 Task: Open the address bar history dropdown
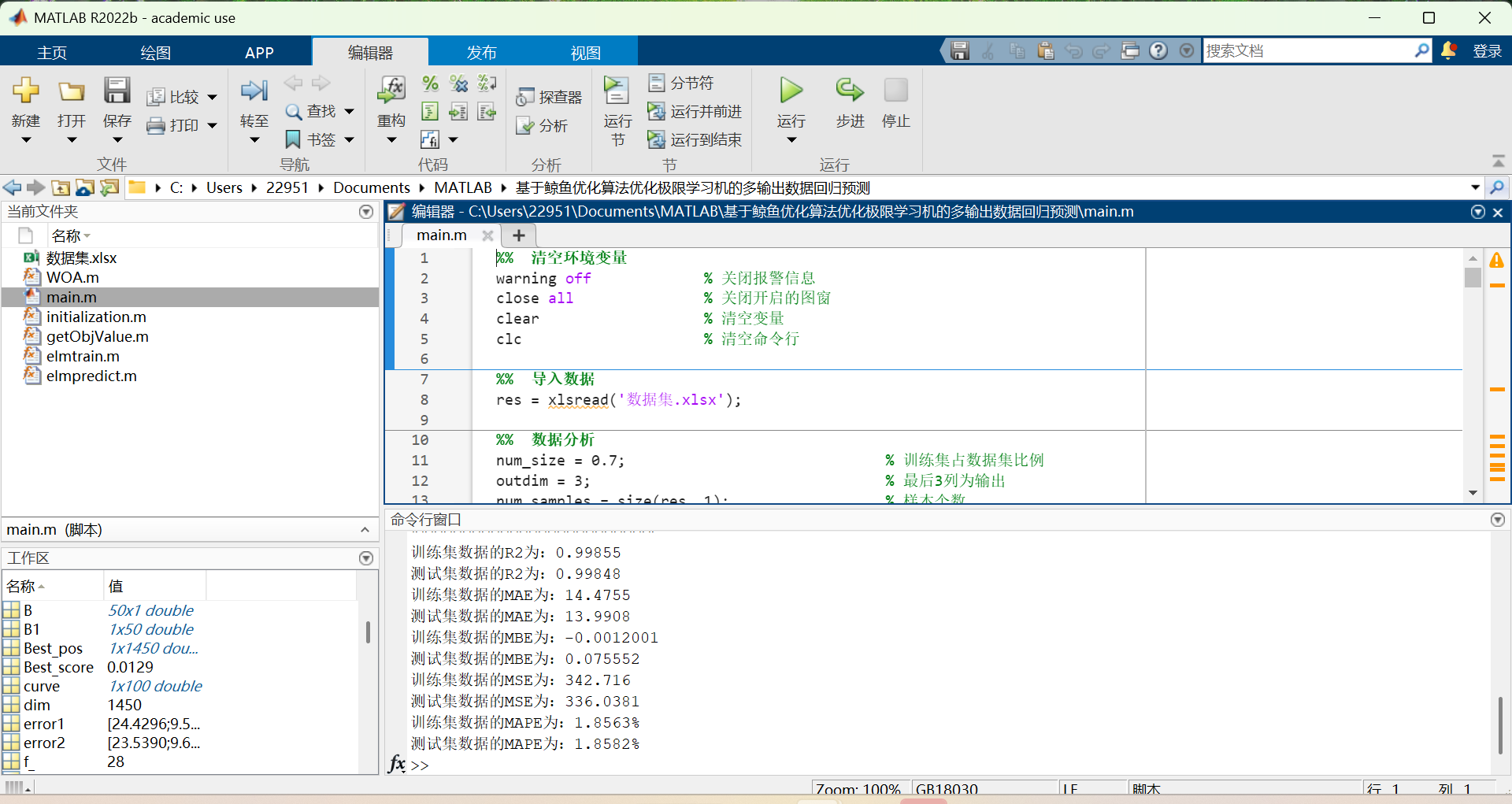pyautogui.click(x=1475, y=187)
